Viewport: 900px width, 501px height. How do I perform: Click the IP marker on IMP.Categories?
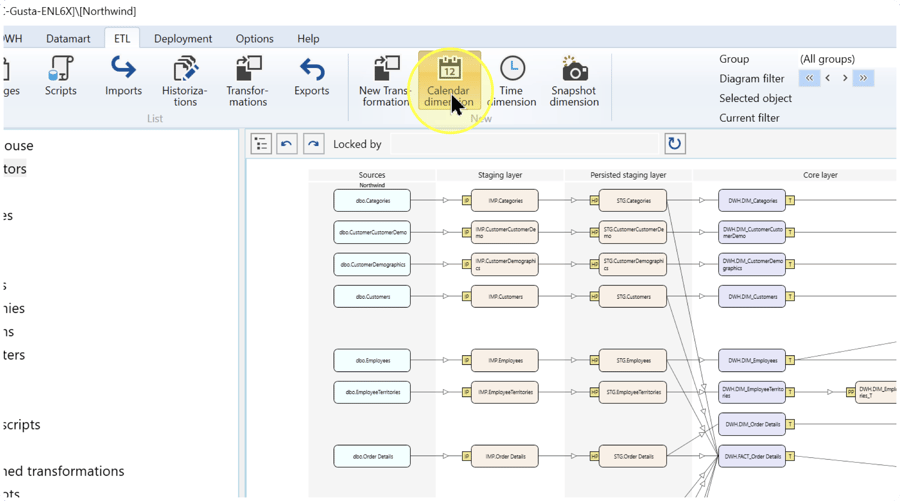(x=466, y=200)
